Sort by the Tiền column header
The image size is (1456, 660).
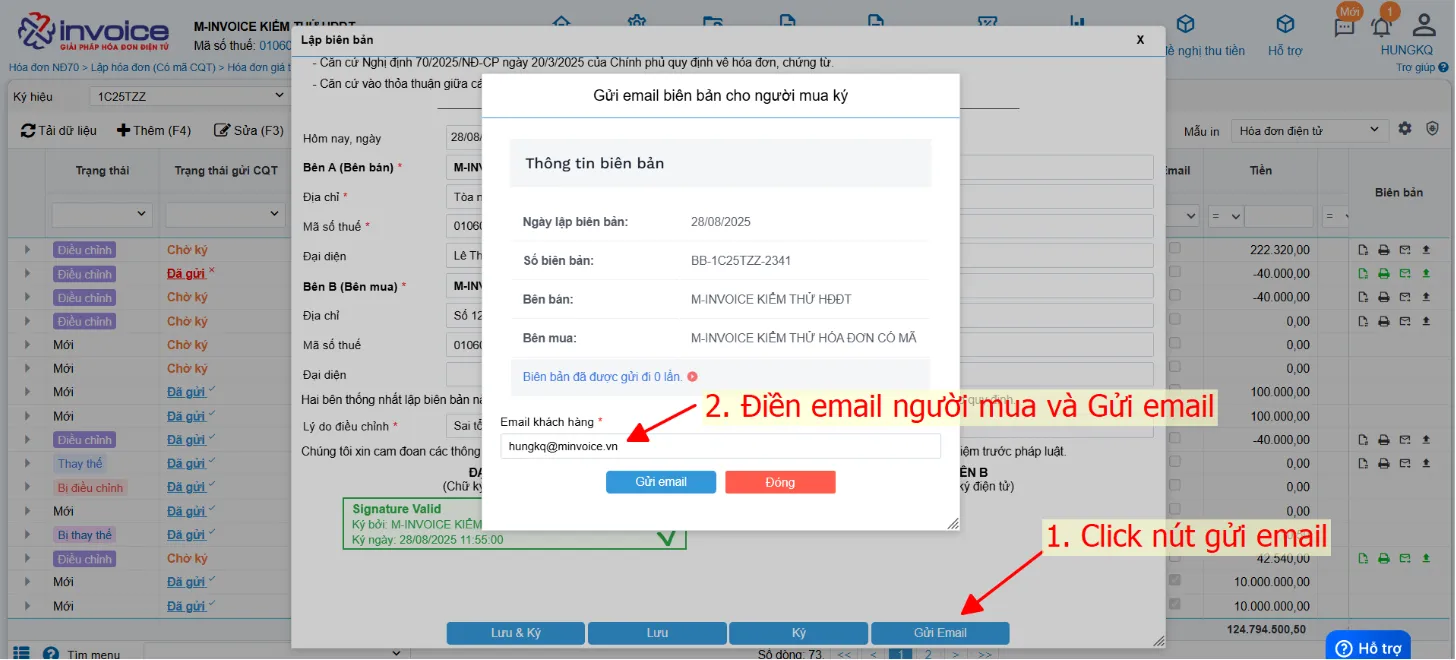coord(1261,171)
